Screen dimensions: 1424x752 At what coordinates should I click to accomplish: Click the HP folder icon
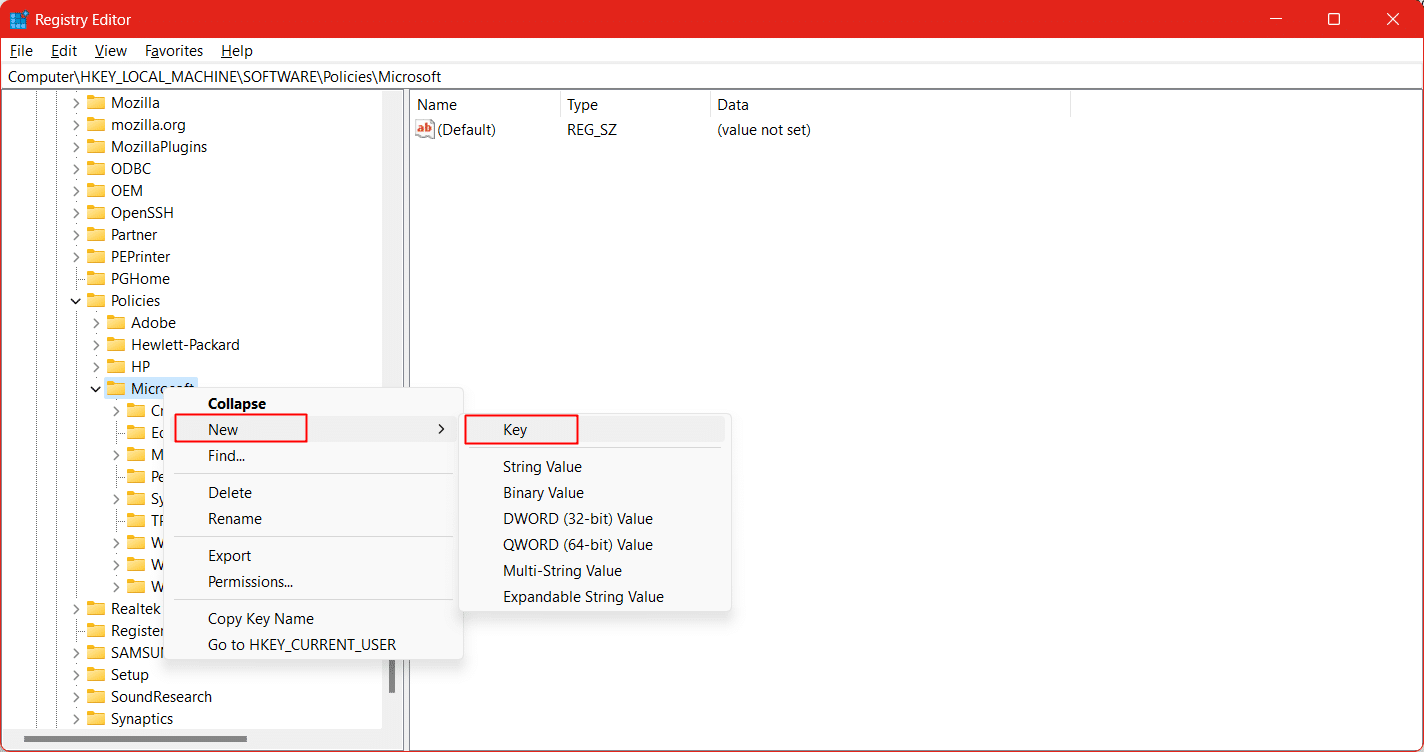click(116, 366)
